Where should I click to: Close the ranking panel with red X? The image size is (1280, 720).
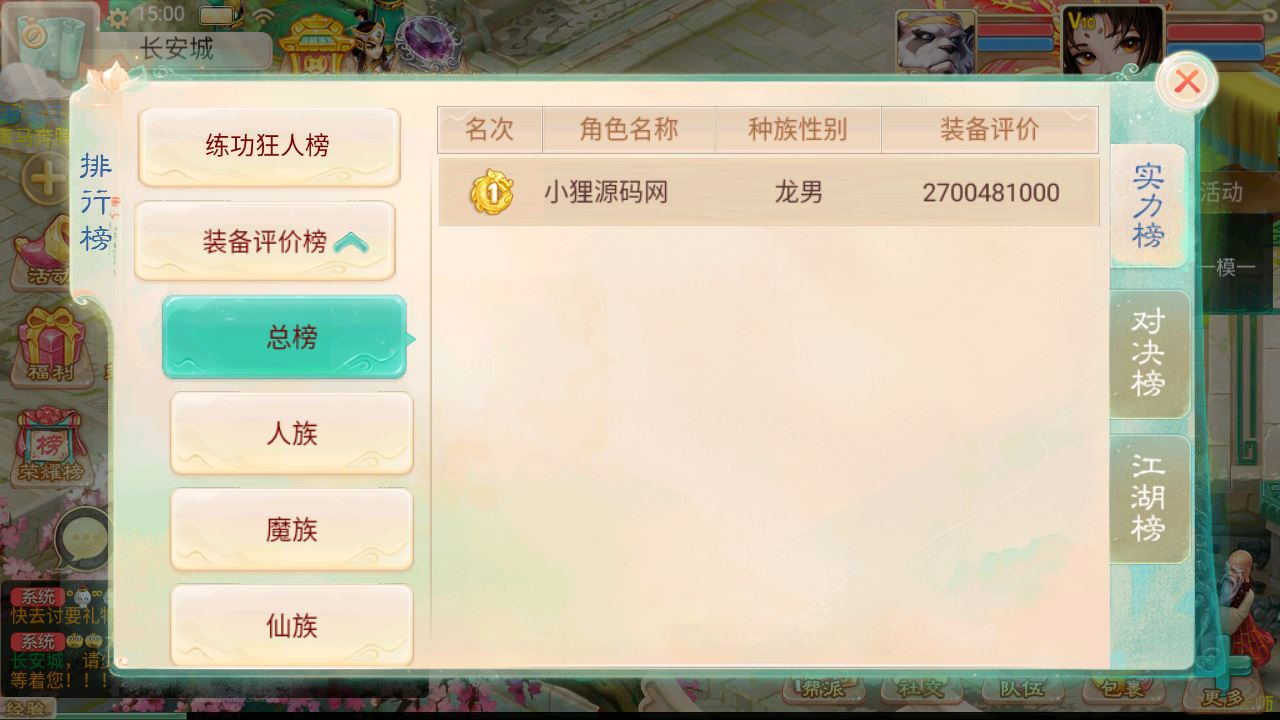click(1187, 81)
